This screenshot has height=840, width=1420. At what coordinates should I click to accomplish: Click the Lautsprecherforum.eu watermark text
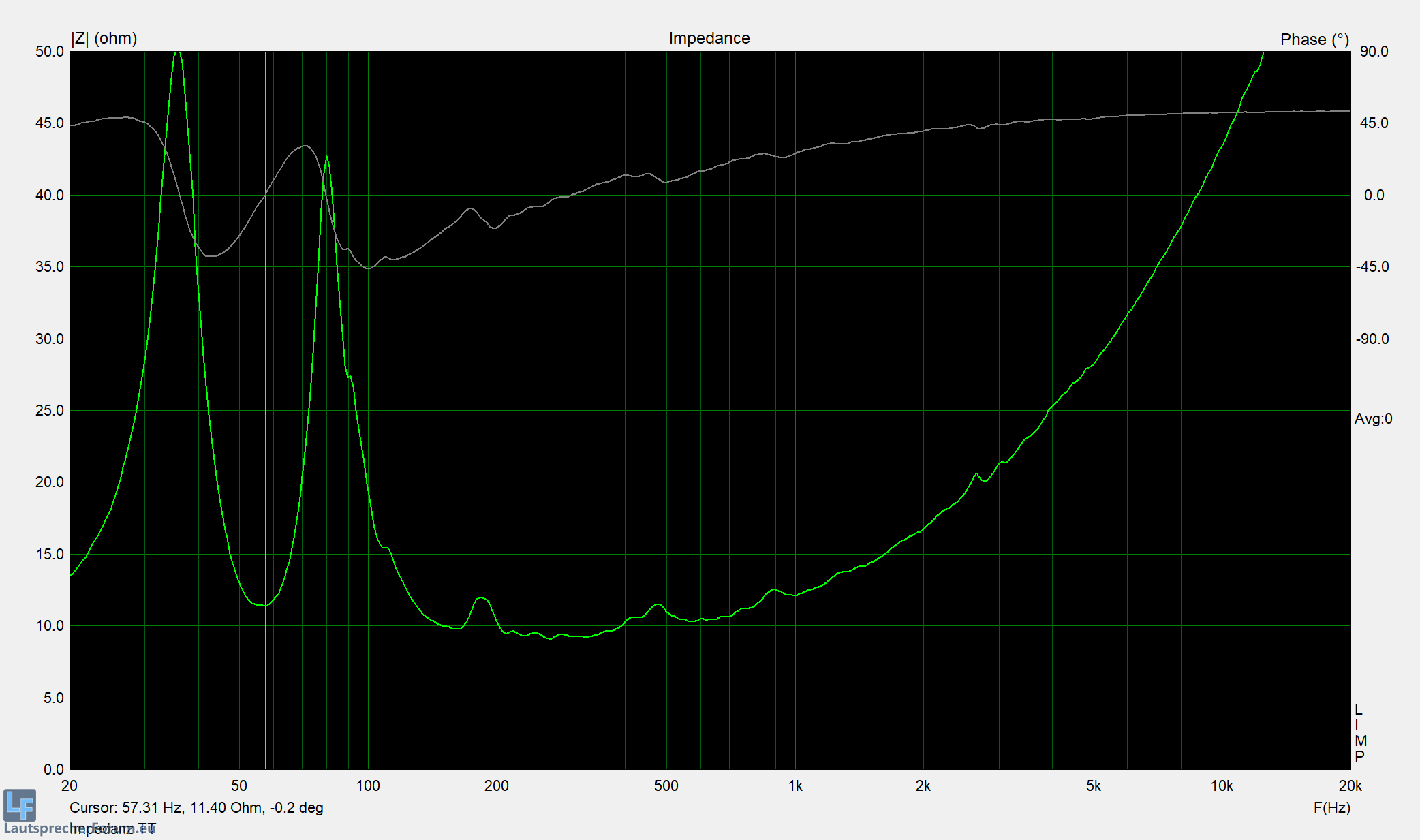pos(41,829)
